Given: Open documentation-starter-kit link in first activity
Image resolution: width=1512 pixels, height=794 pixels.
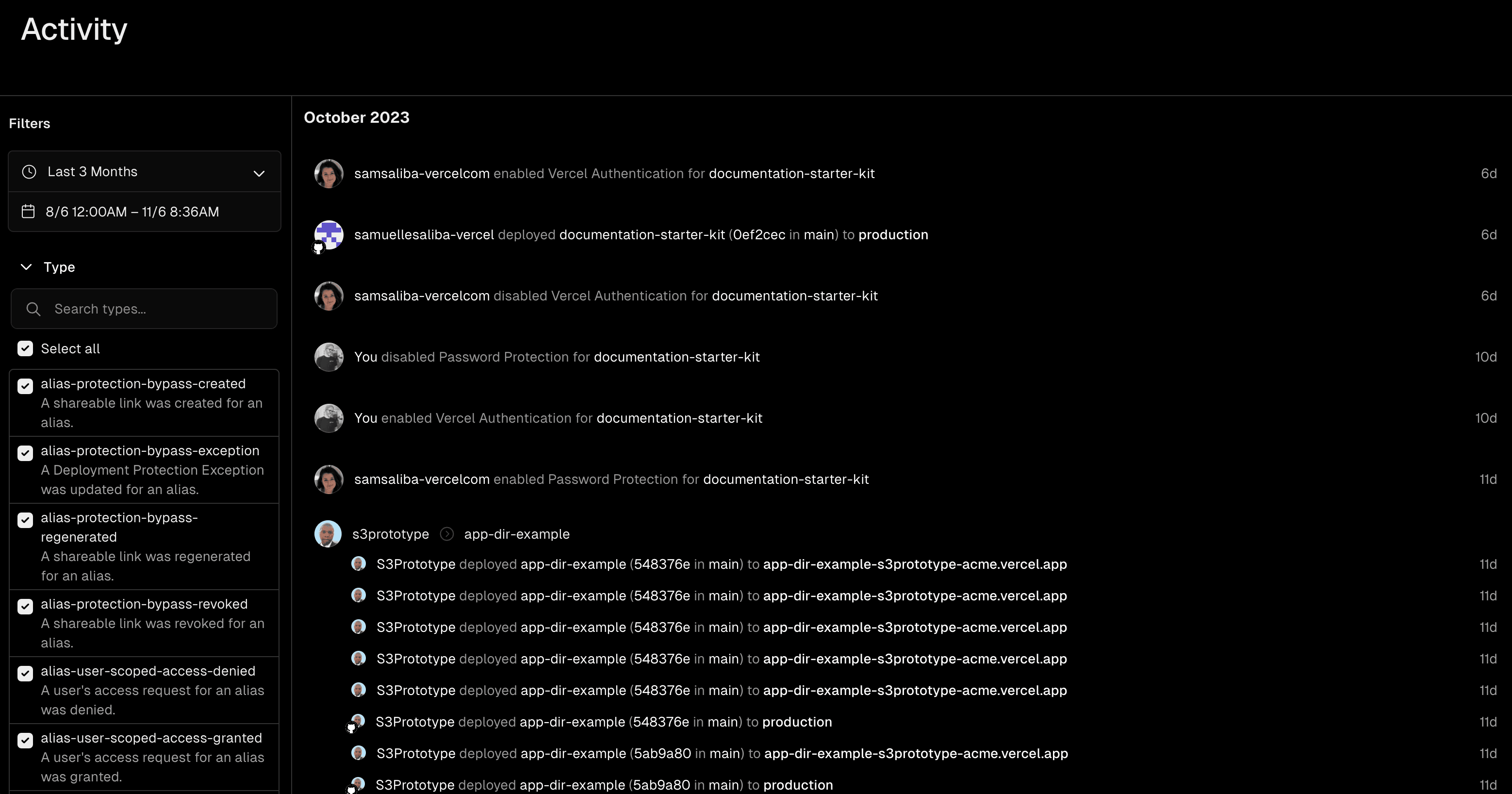Looking at the screenshot, I should pyautogui.click(x=791, y=174).
